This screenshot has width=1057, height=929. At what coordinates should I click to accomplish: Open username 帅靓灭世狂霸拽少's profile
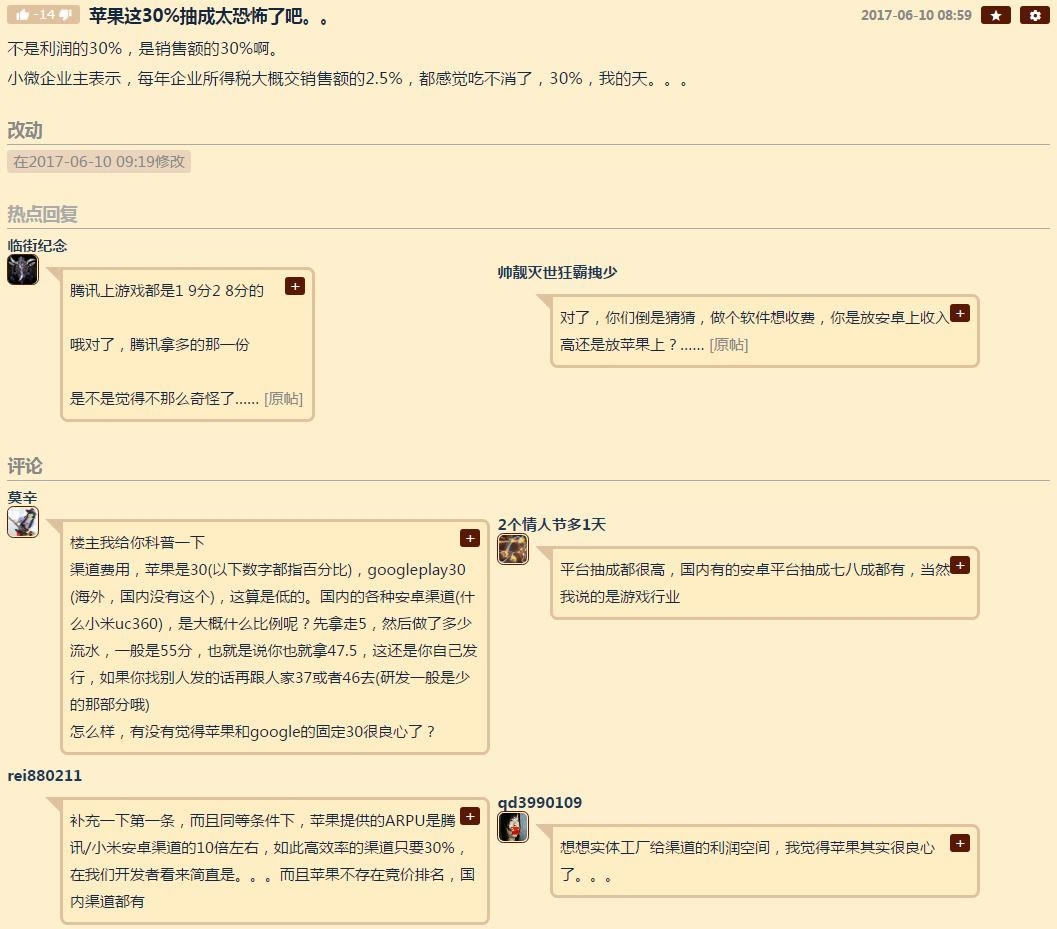[557, 272]
